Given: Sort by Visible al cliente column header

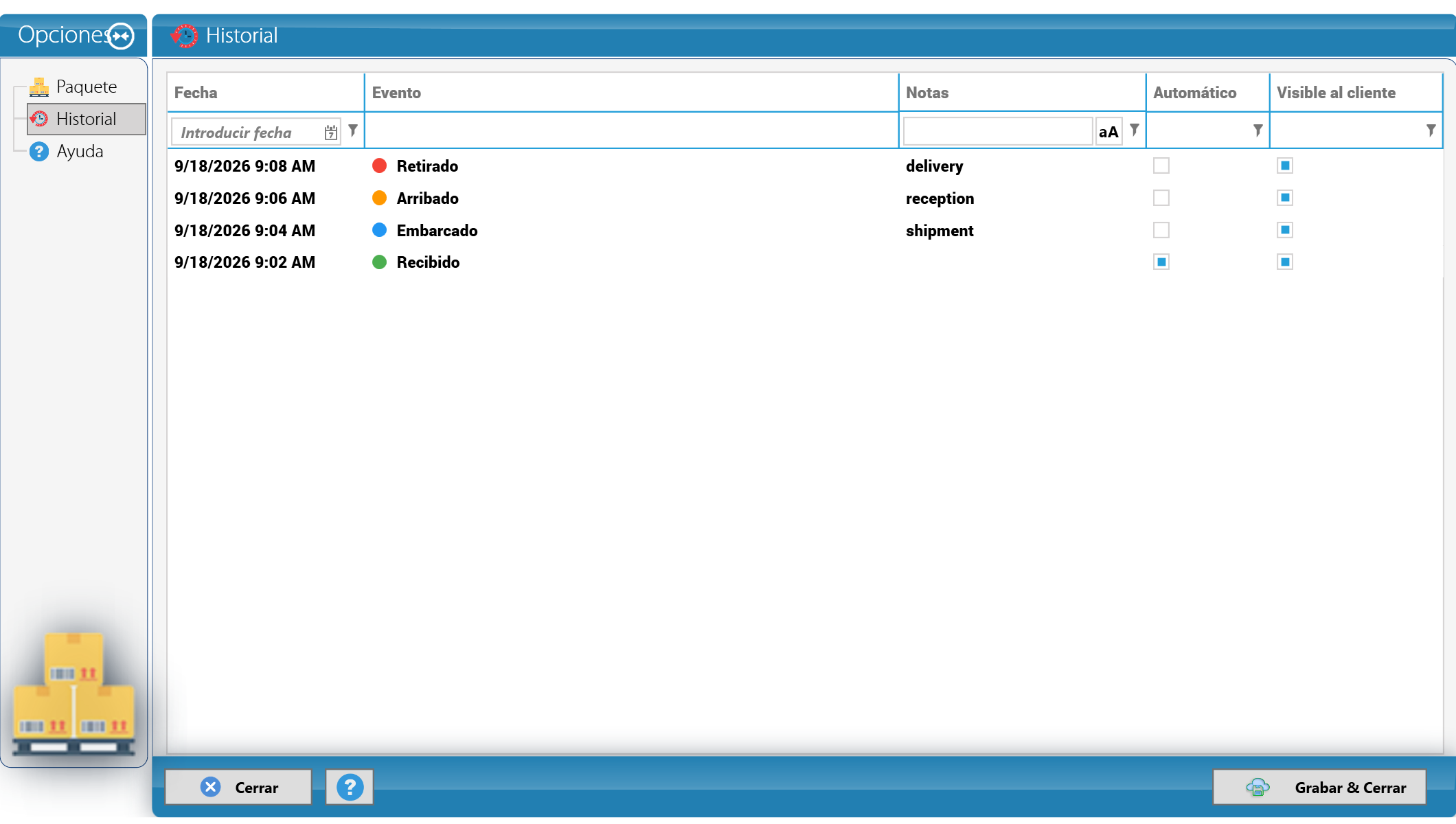Looking at the screenshot, I should (1356, 93).
